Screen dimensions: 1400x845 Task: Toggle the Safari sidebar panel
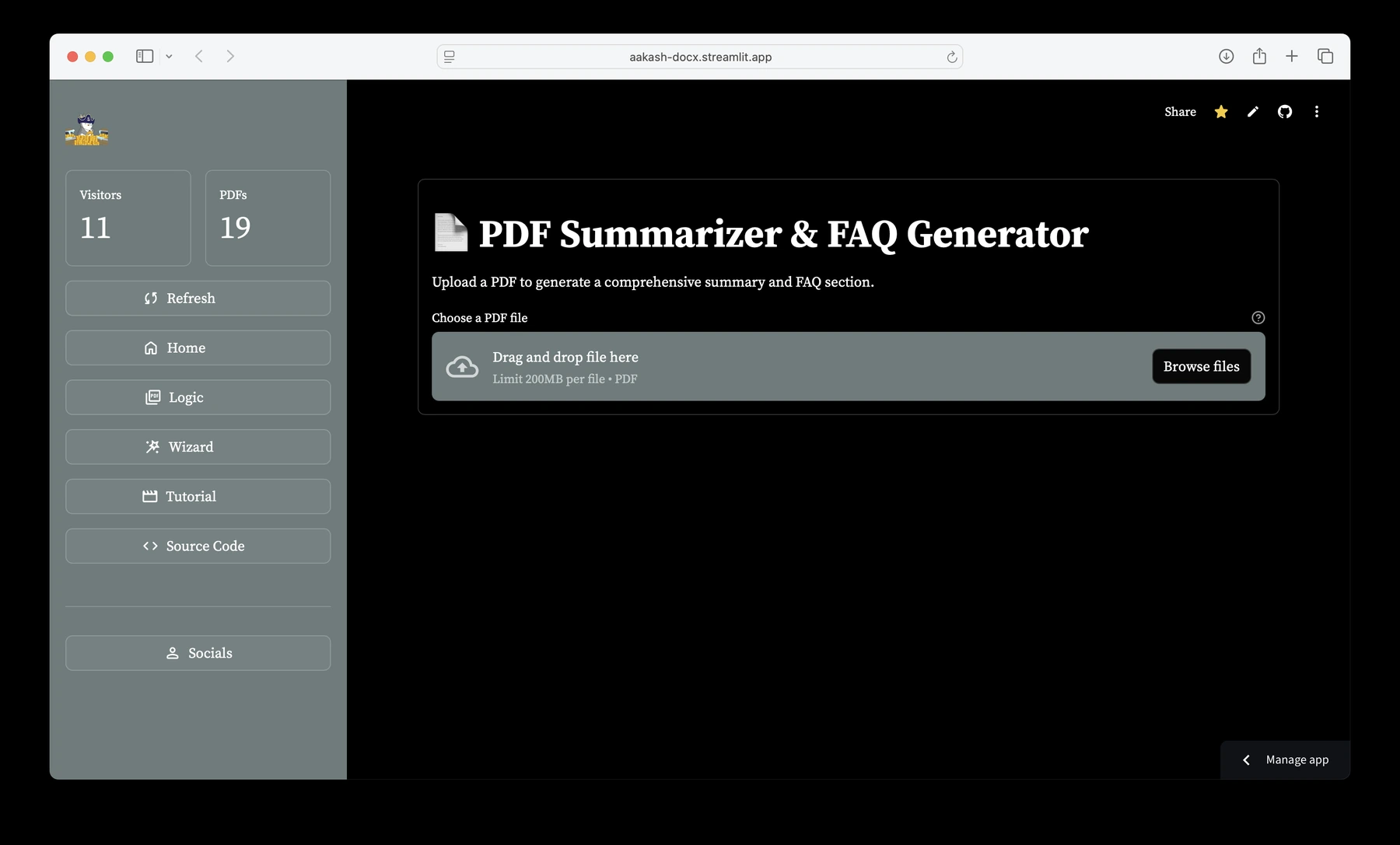[x=145, y=56]
